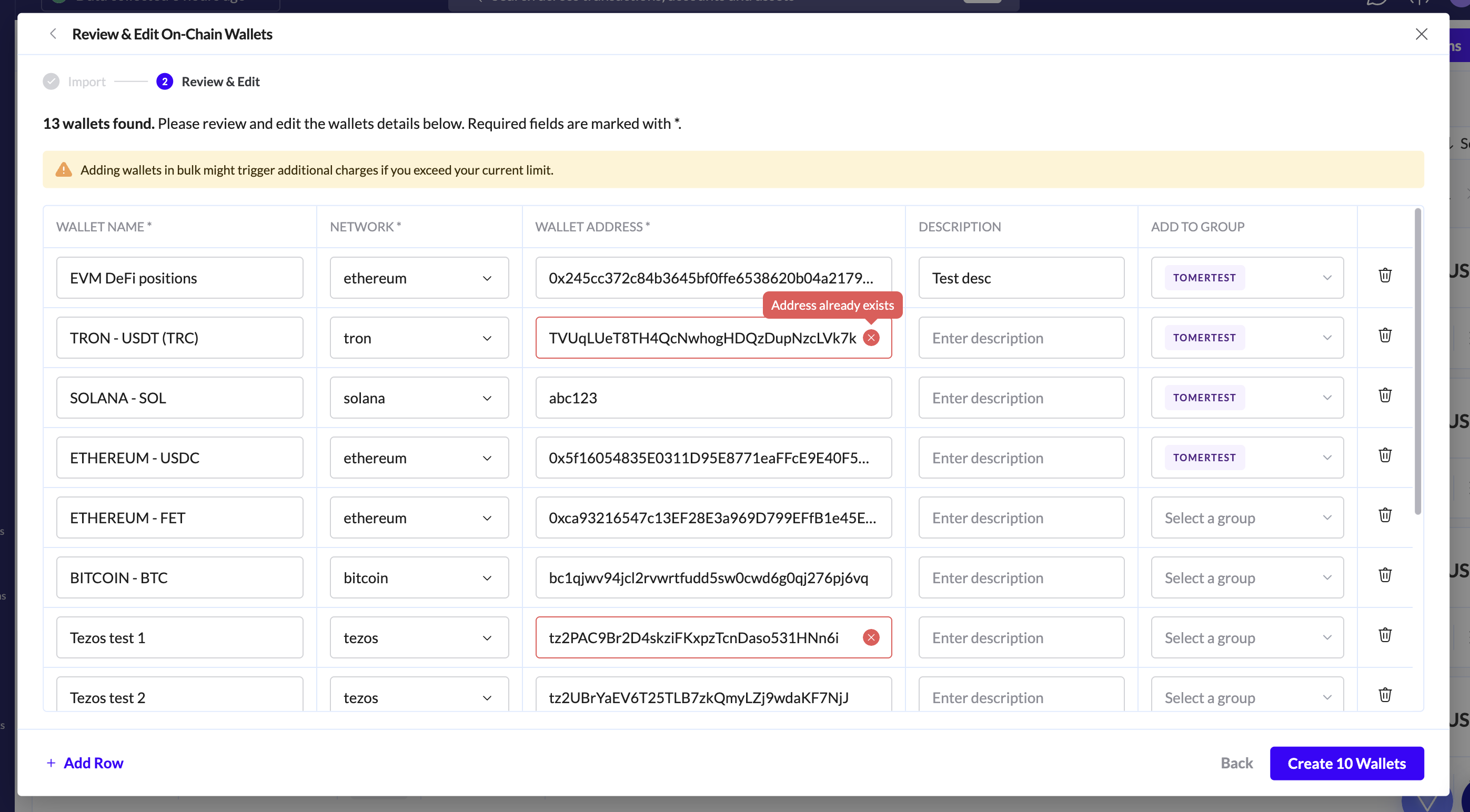Image resolution: width=1470 pixels, height=812 pixels.
Task: Clear the Tezos test 1 address field
Action: pos(871,637)
